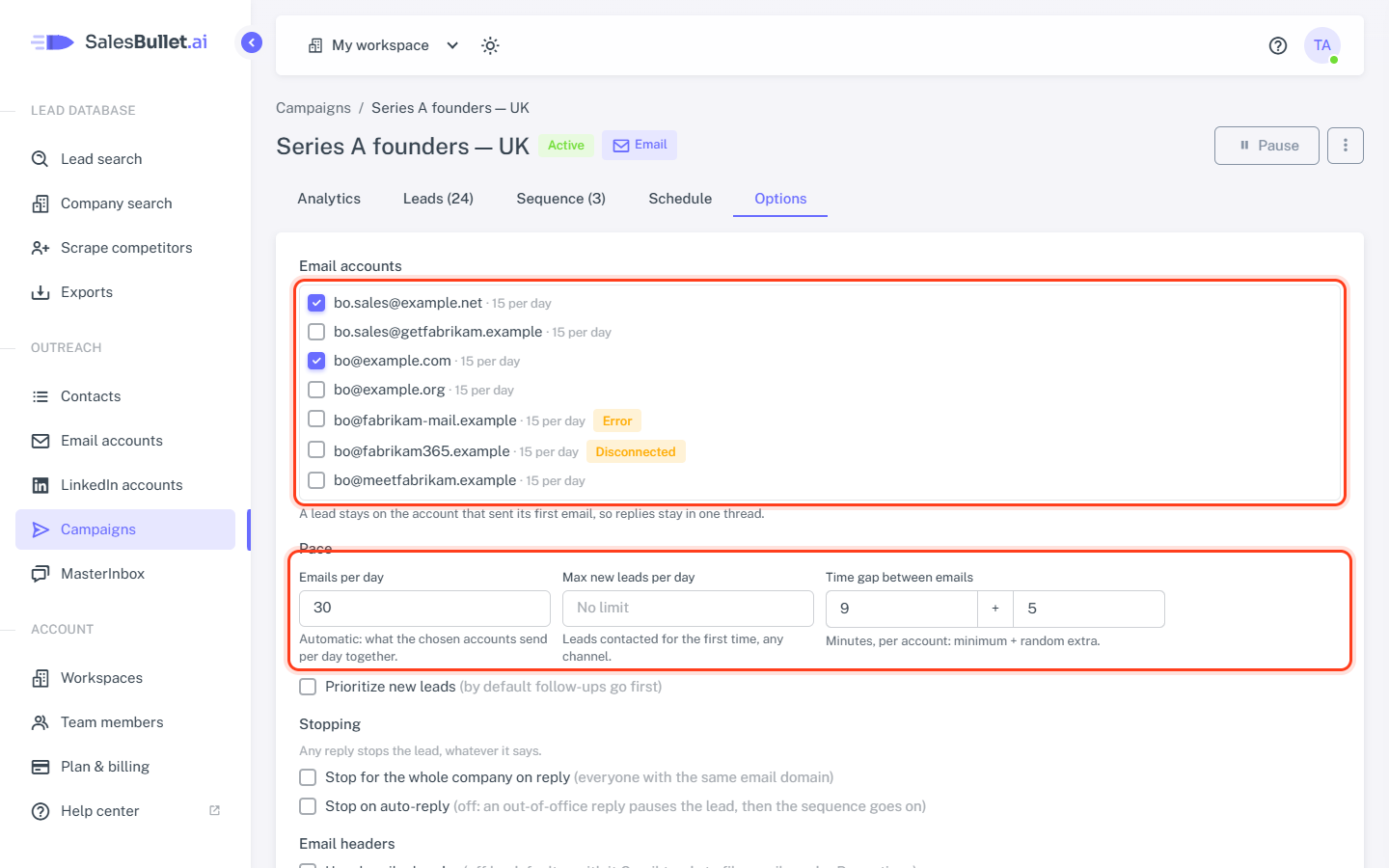1389x868 pixels.
Task: Open Team members page
Action: 125,722
